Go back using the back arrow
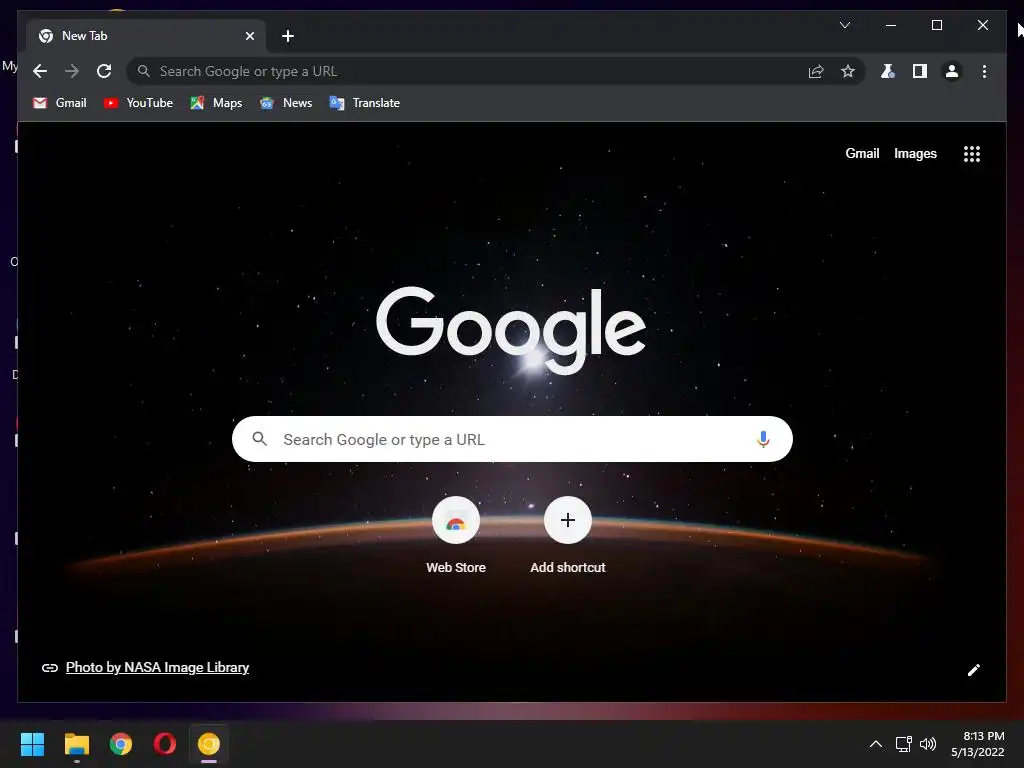This screenshot has width=1024, height=768. pos(40,71)
